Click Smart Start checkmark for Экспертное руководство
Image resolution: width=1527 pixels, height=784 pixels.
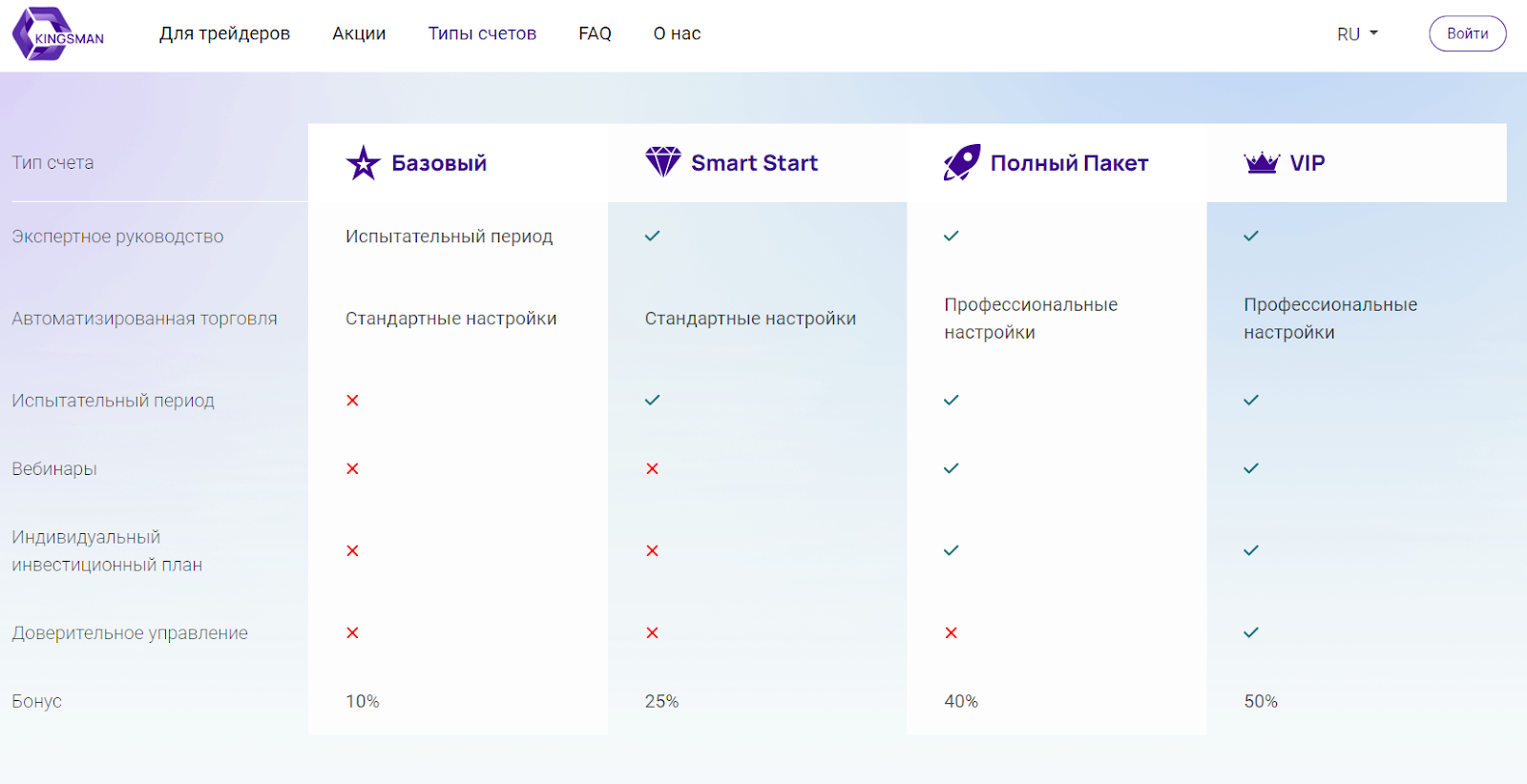[x=653, y=236]
